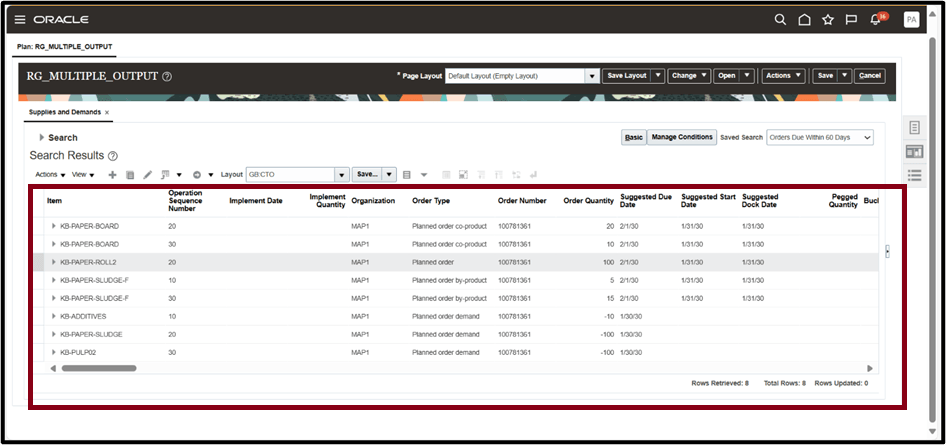Click the Create plus icon in toolbar
The width and height of the screenshot is (946, 445).
tap(112, 175)
